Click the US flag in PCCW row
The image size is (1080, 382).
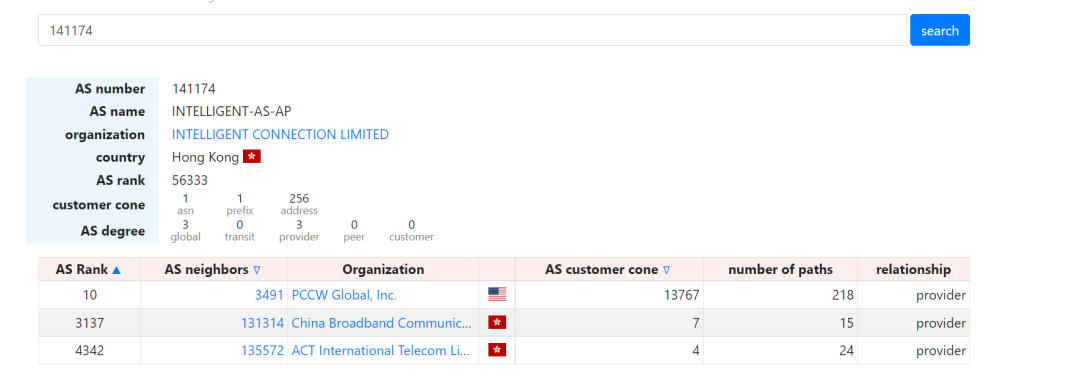point(497,295)
